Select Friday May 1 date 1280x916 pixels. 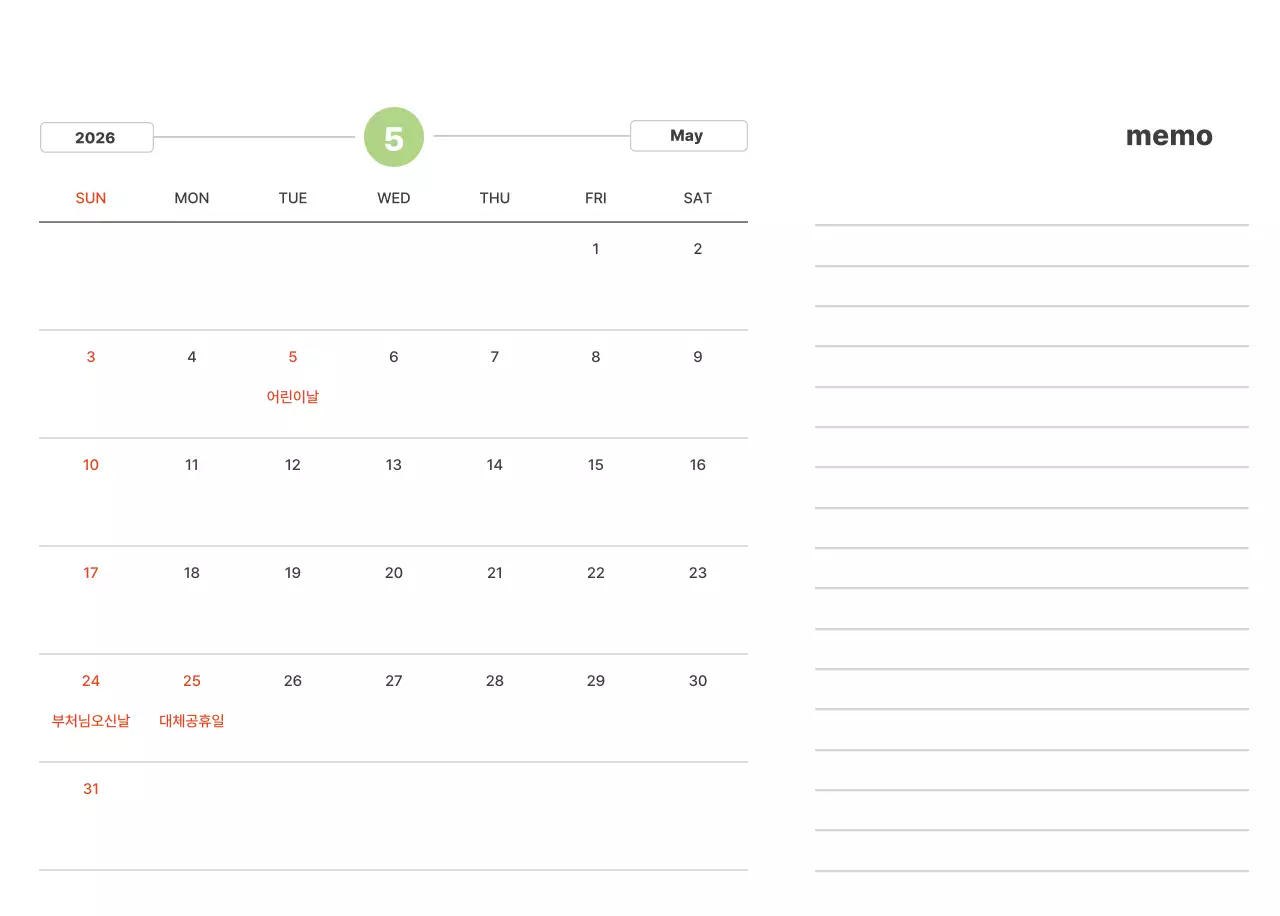click(596, 249)
